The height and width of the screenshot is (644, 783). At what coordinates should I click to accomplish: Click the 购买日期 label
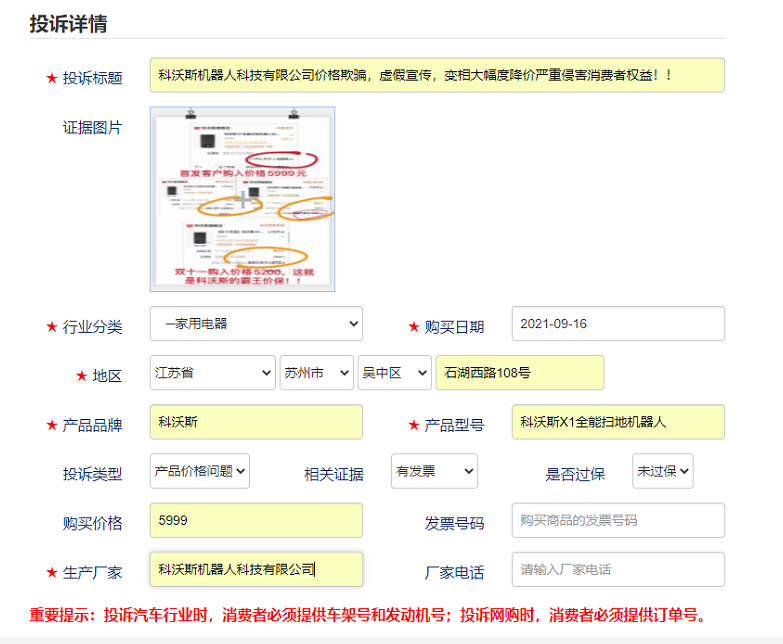[454, 327]
